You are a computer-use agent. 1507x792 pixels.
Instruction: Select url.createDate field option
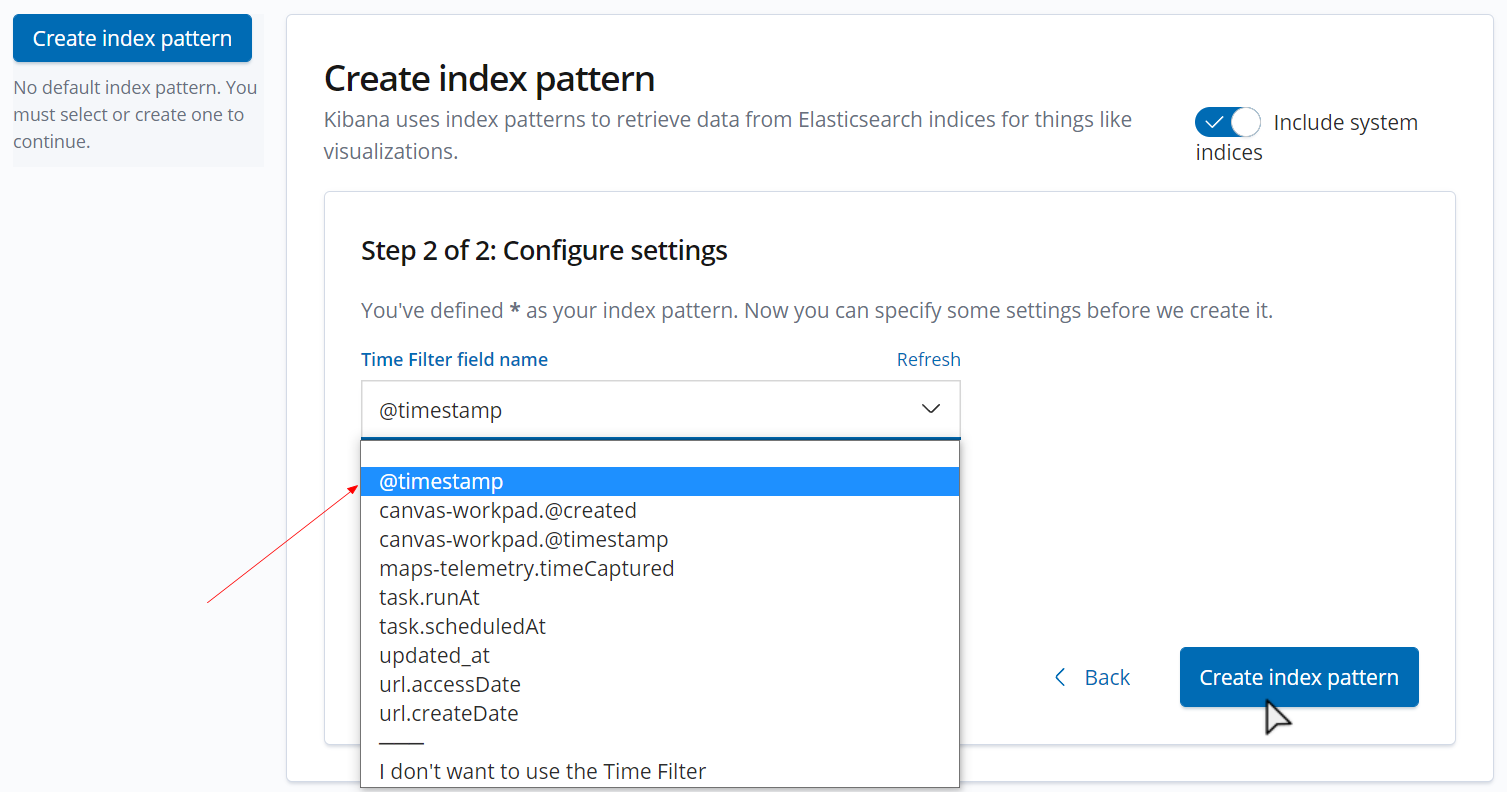click(x=448, y=714)
